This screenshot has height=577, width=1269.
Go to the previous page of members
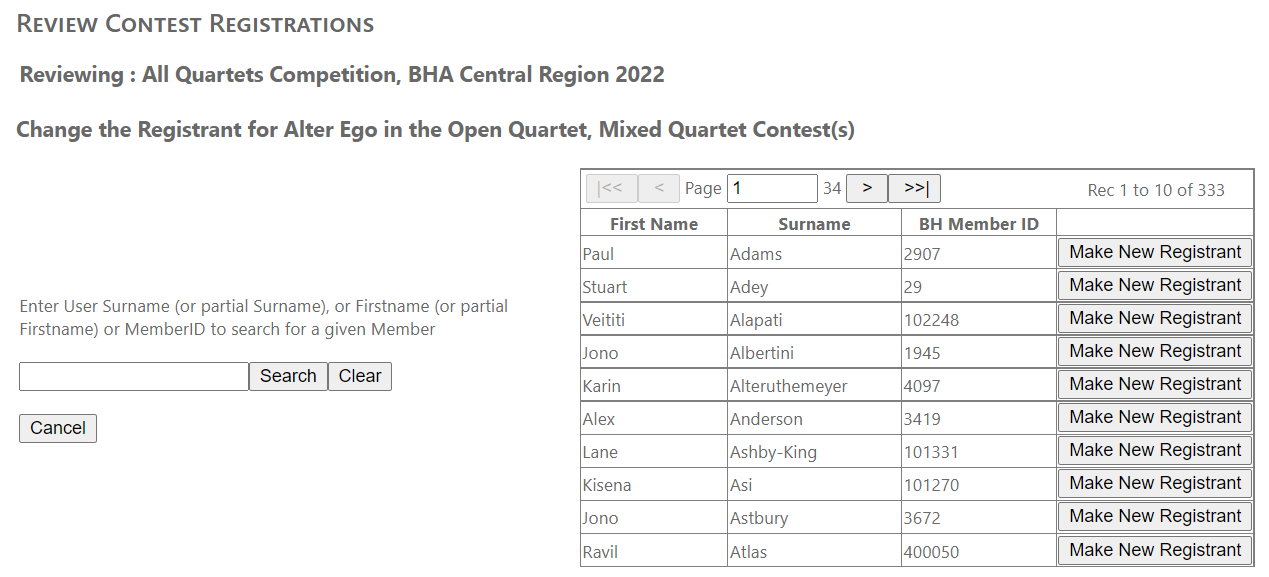[659, 189]
